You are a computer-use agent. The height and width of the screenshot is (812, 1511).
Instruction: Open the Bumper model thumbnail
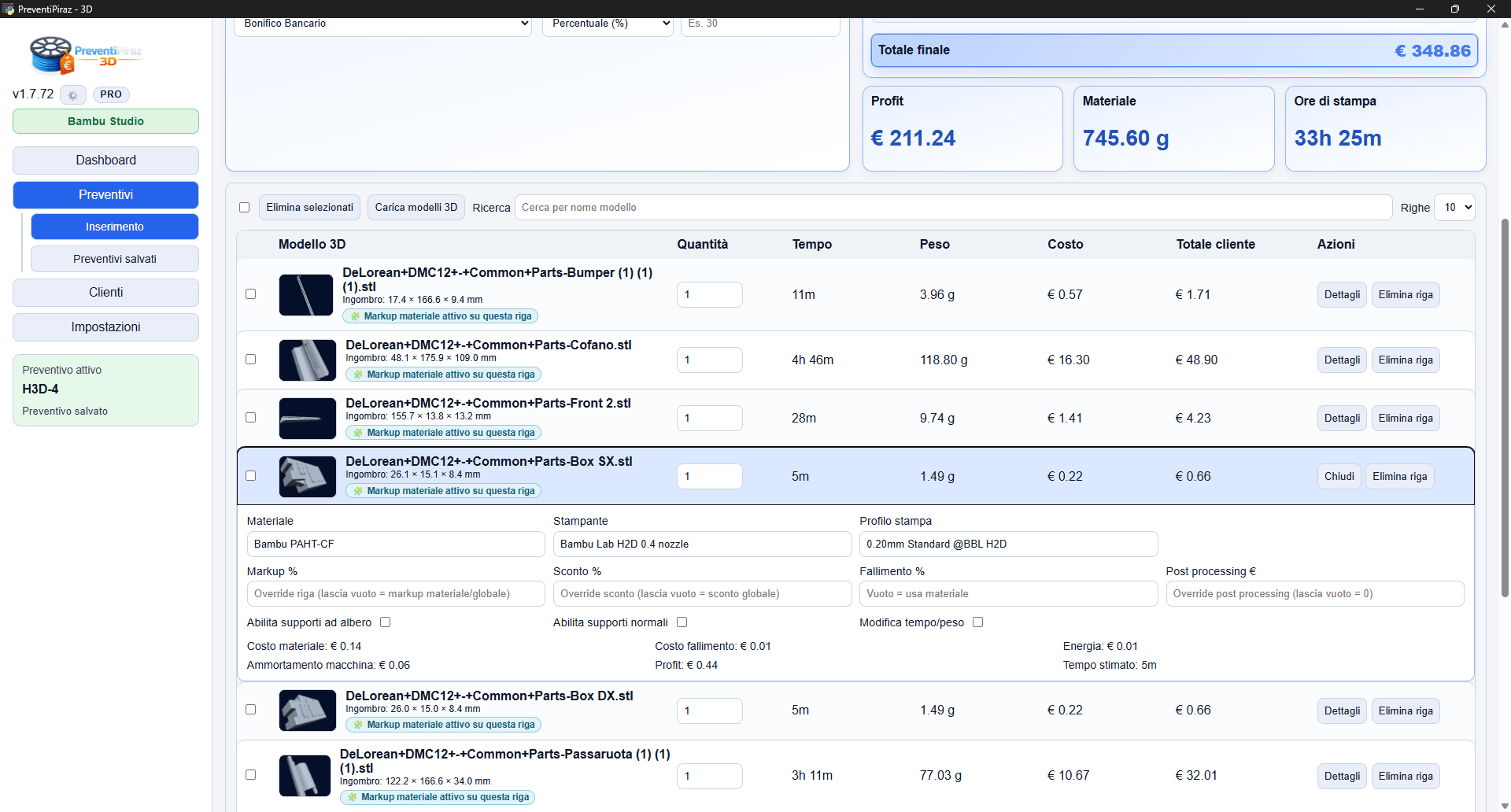(x=306, y=295)
